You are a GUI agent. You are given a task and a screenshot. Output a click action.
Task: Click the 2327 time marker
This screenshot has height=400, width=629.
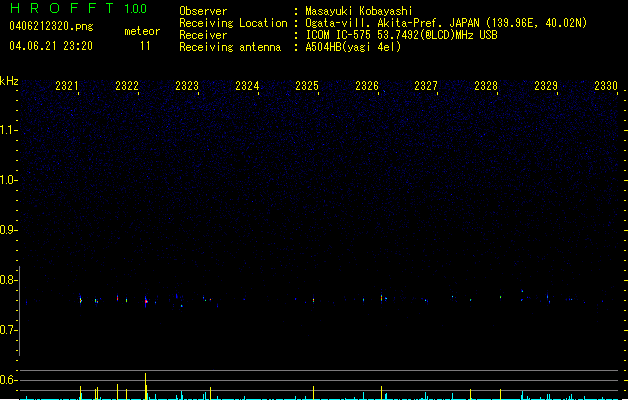click(x=426, y=87)
